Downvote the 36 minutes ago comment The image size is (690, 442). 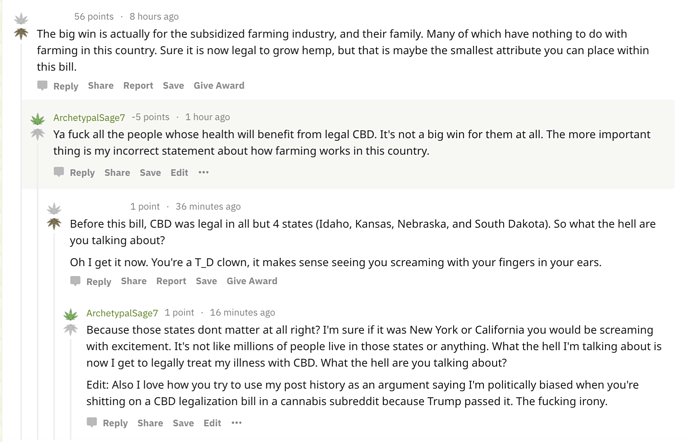[54, 224]
